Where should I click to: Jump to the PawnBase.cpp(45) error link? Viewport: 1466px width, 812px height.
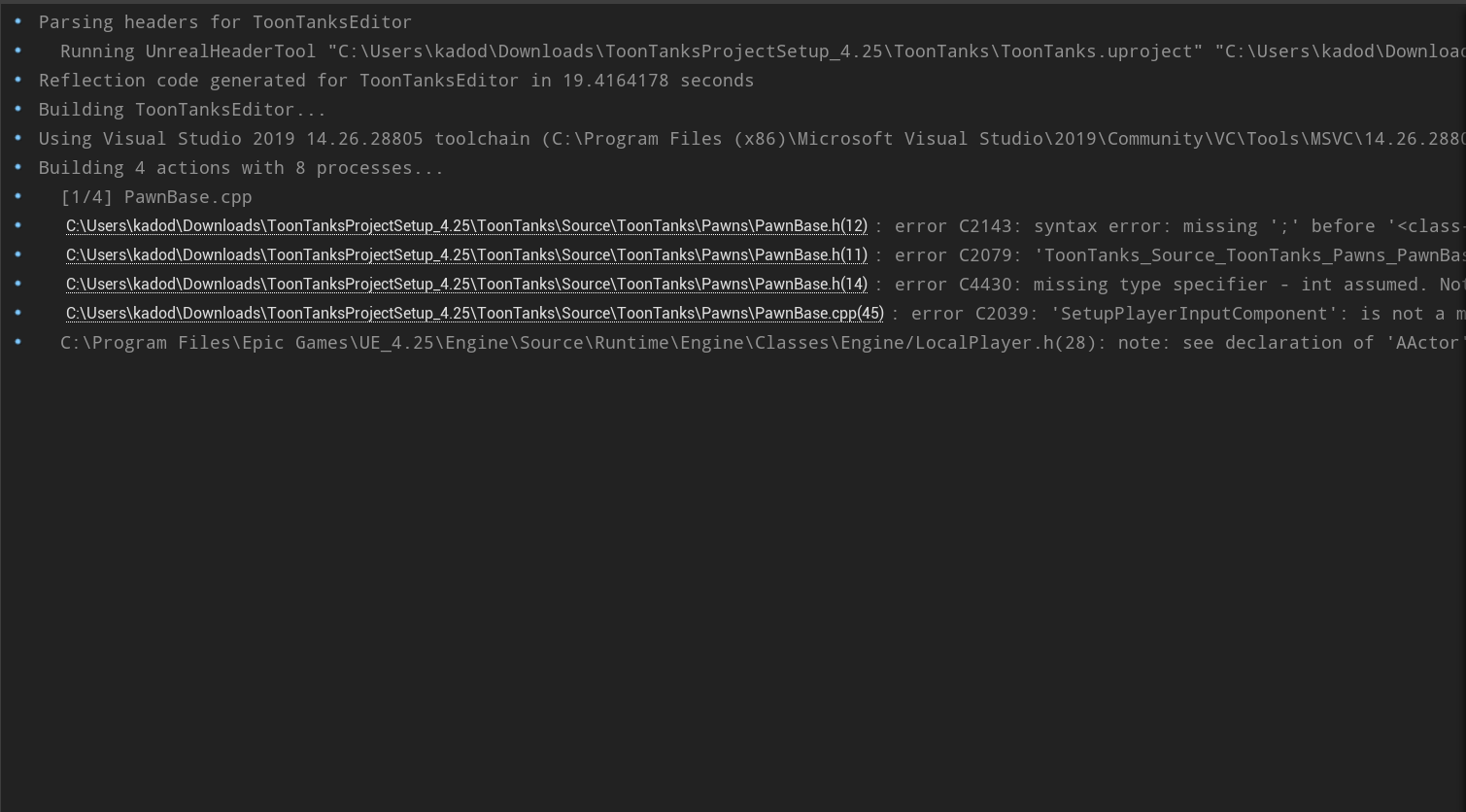coord(474,314)
